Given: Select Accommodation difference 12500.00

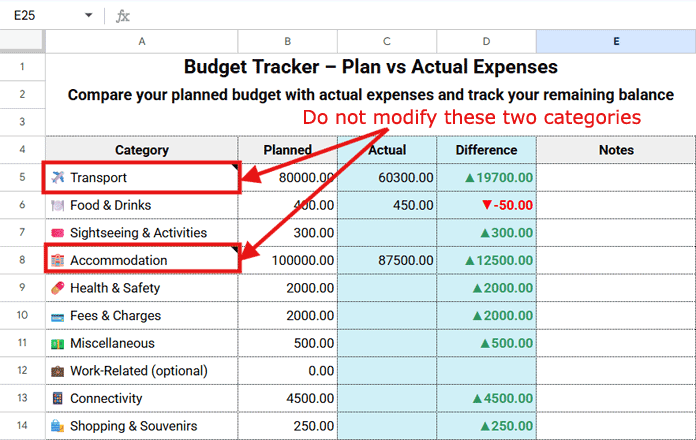Looking at the screenshot, I should [x=486, y=260].
